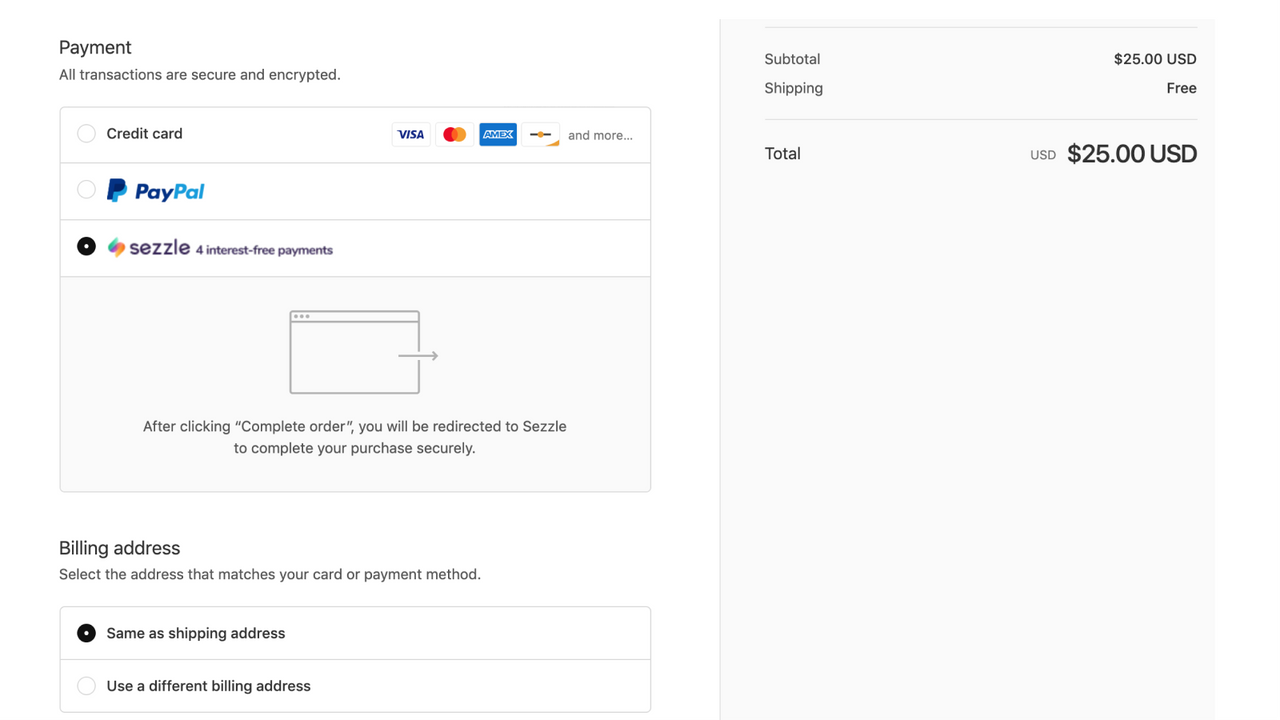Select the Sezzle payment radio button
This screenshot has height=720, width=1280.
(86, 246)
